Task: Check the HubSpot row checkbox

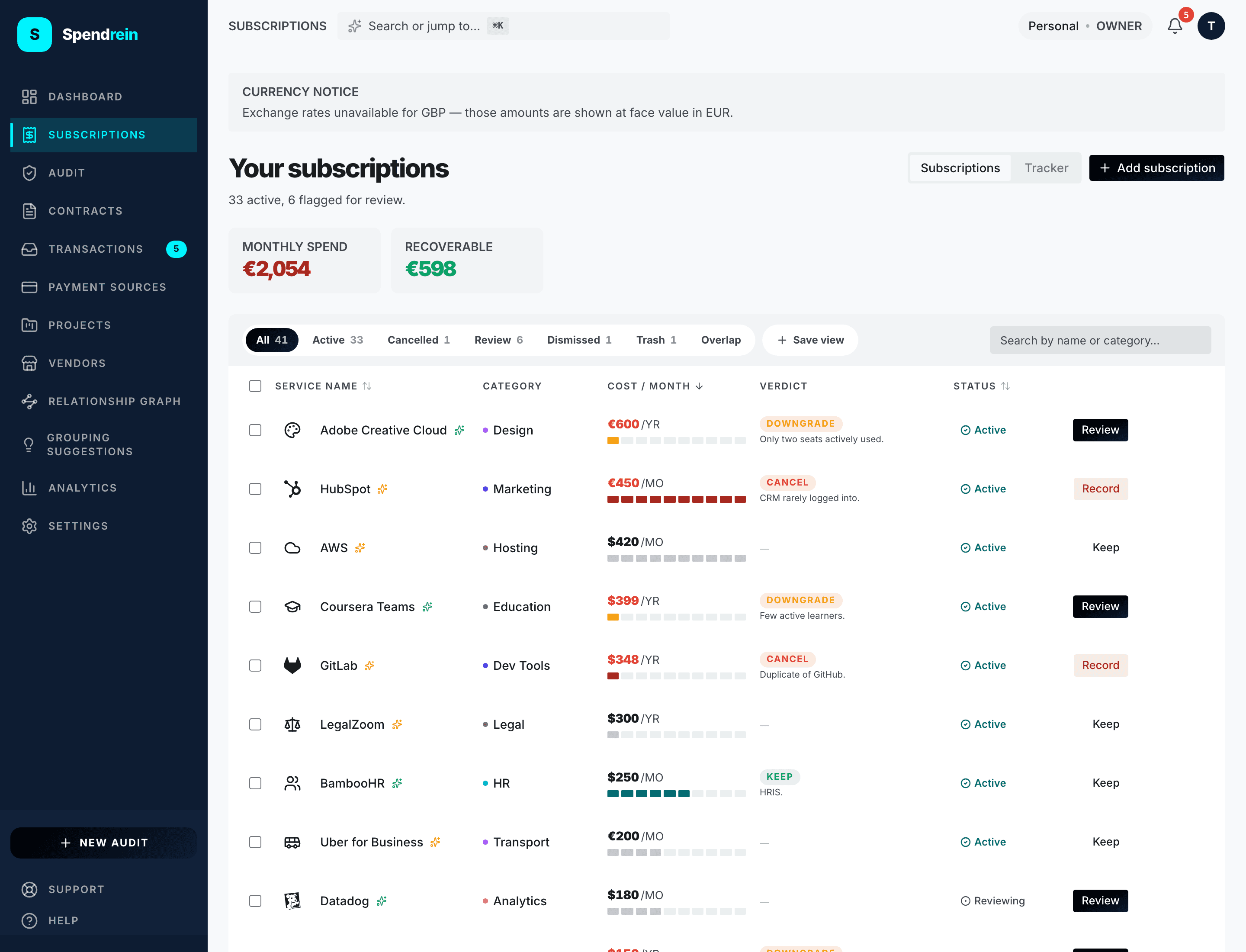Action: (x=256, y=489)
